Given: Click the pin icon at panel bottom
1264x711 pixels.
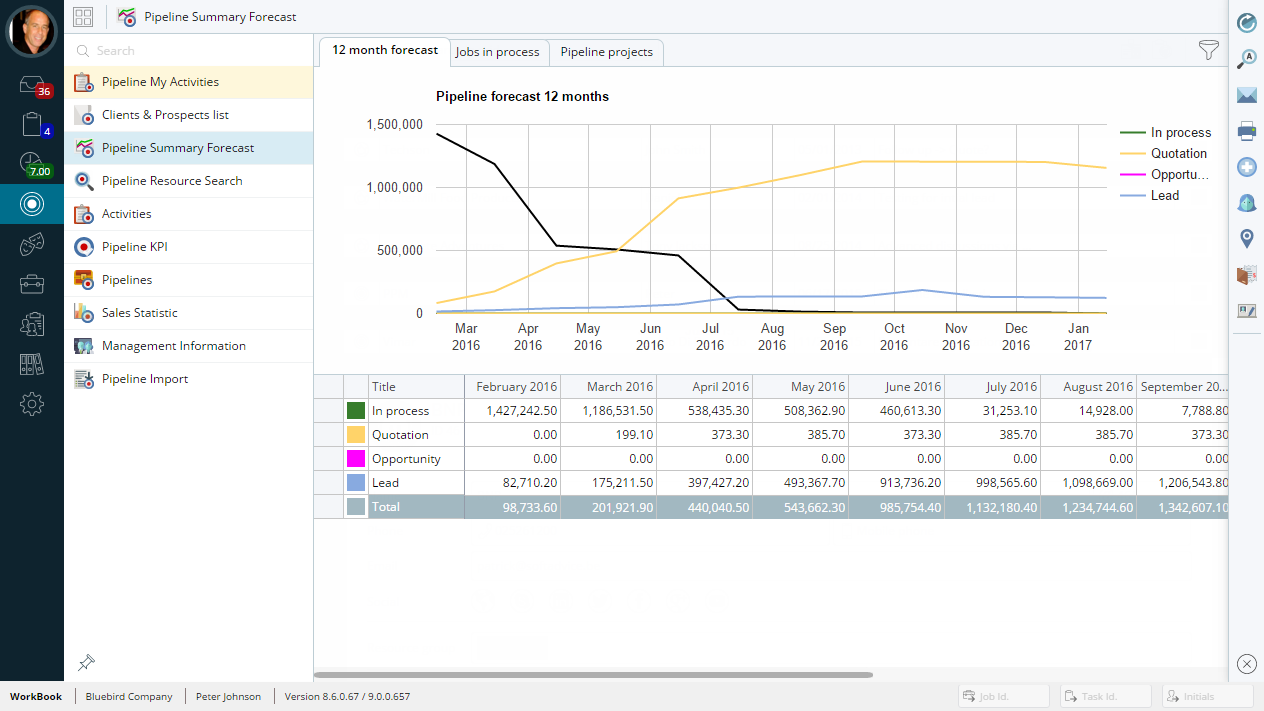Looking at the screenshot, I should click(86, 662).
